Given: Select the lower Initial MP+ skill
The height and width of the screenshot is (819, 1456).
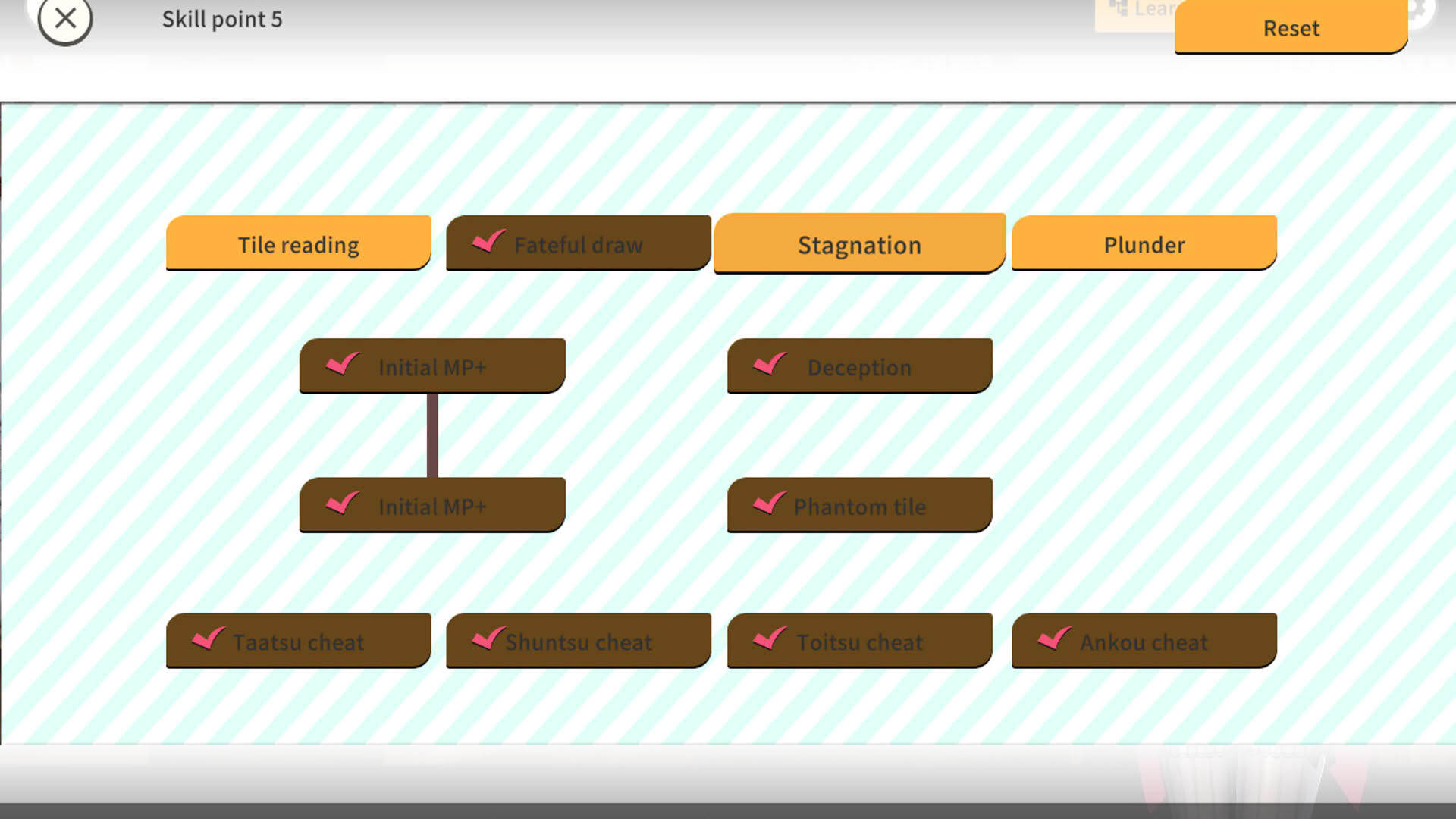Looking at the screenshot, I should click(432, 505).
